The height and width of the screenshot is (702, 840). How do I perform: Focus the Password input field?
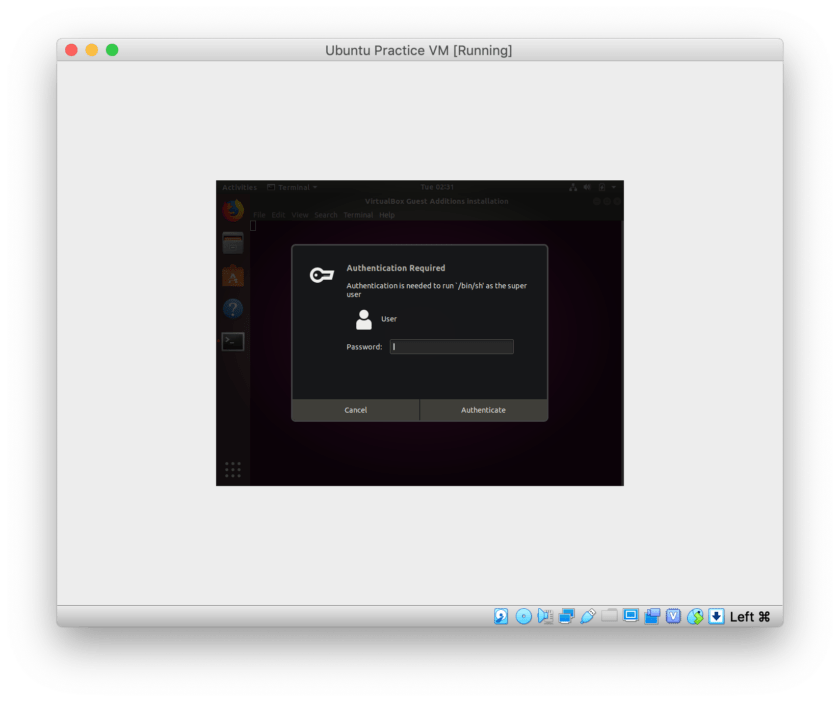tap(452, 347)
